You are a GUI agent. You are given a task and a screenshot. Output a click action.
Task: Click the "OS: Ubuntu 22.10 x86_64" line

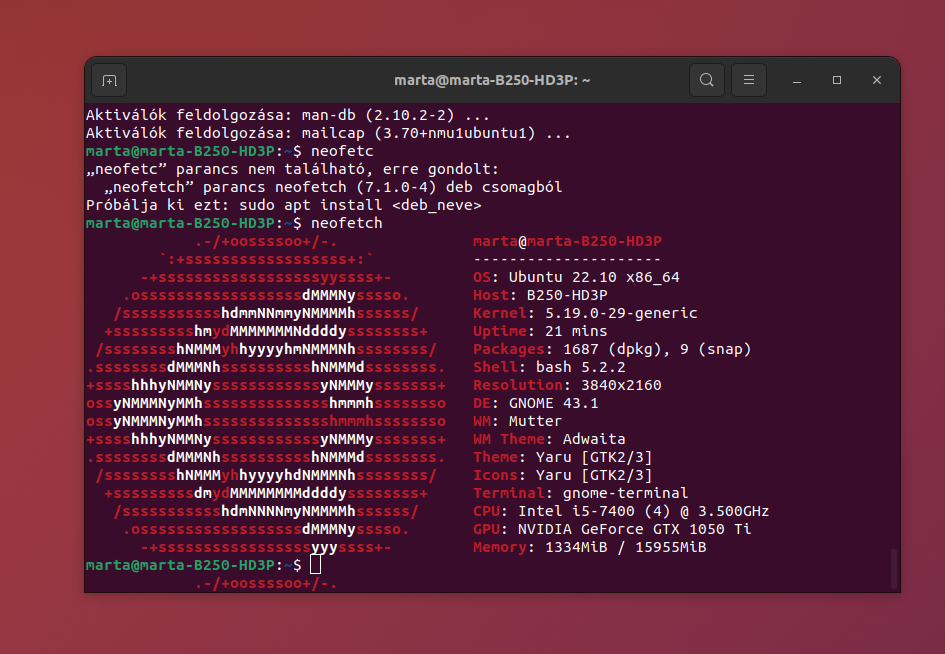(x=576, y=277)
